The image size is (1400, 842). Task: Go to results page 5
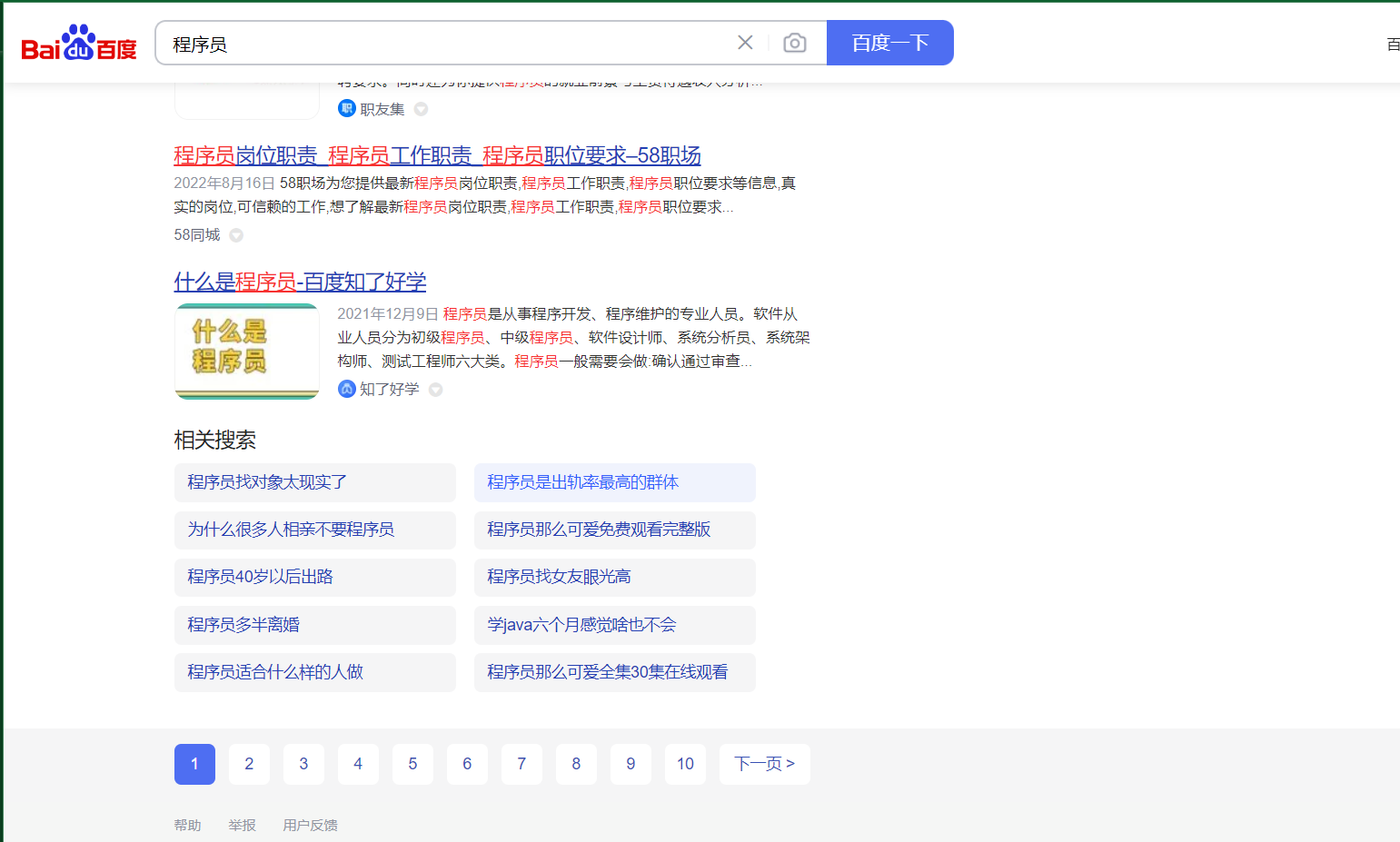pos(412,764)
